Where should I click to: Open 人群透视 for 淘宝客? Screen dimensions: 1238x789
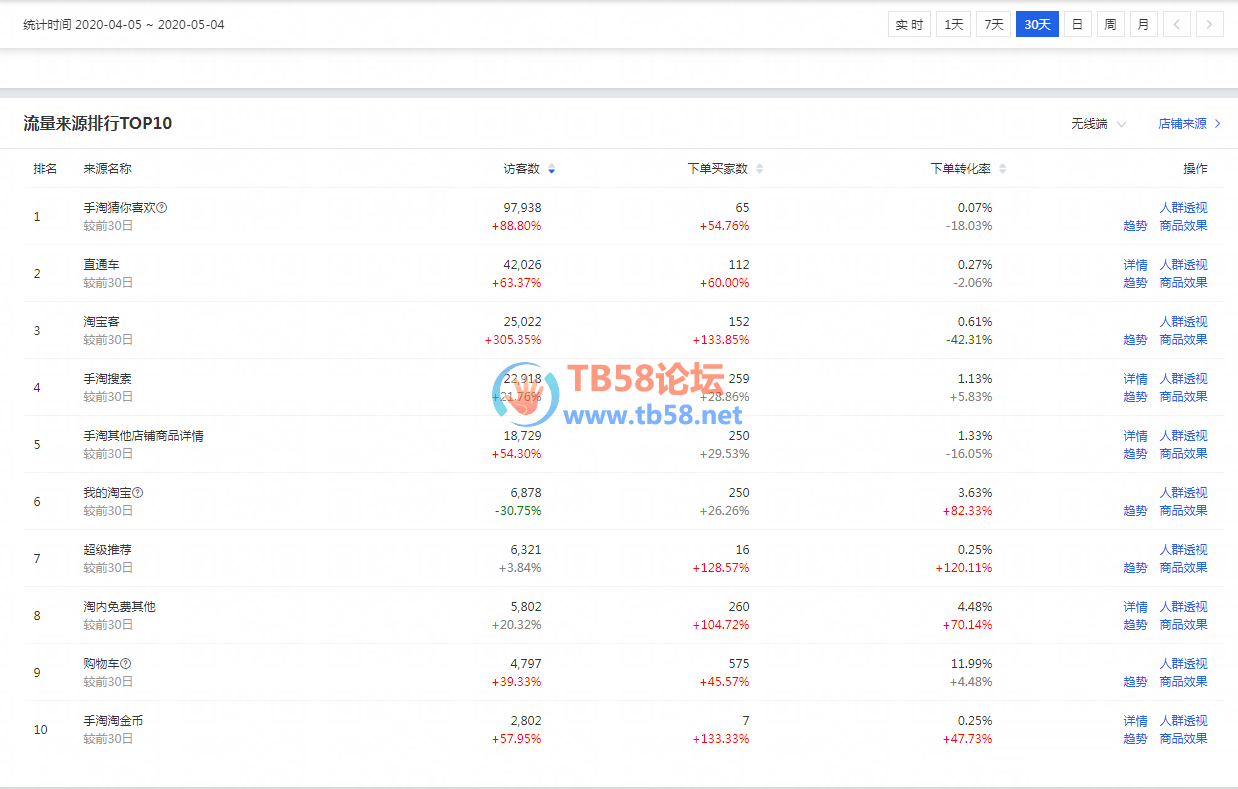(1183, 322)
